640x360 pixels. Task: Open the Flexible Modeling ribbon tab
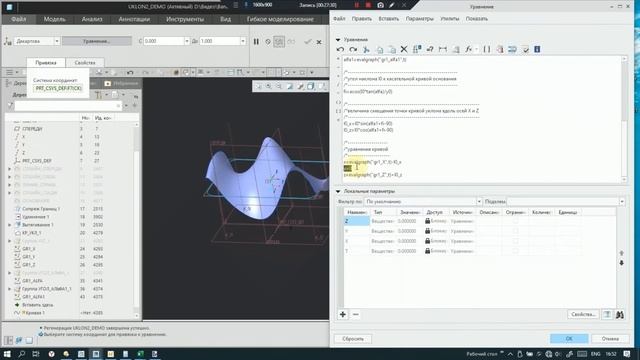click(280, 19)
